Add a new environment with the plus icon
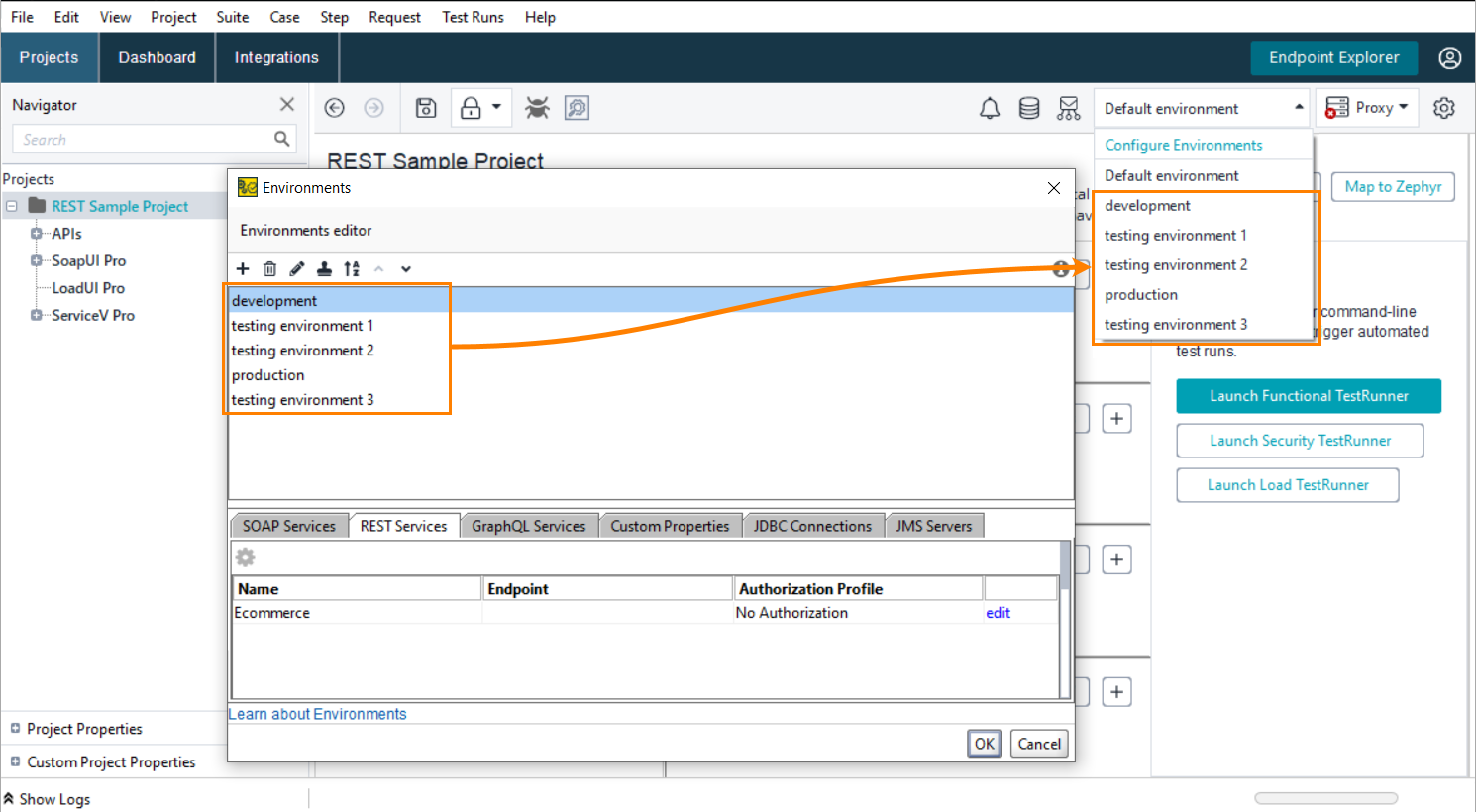 pos(243,268)
